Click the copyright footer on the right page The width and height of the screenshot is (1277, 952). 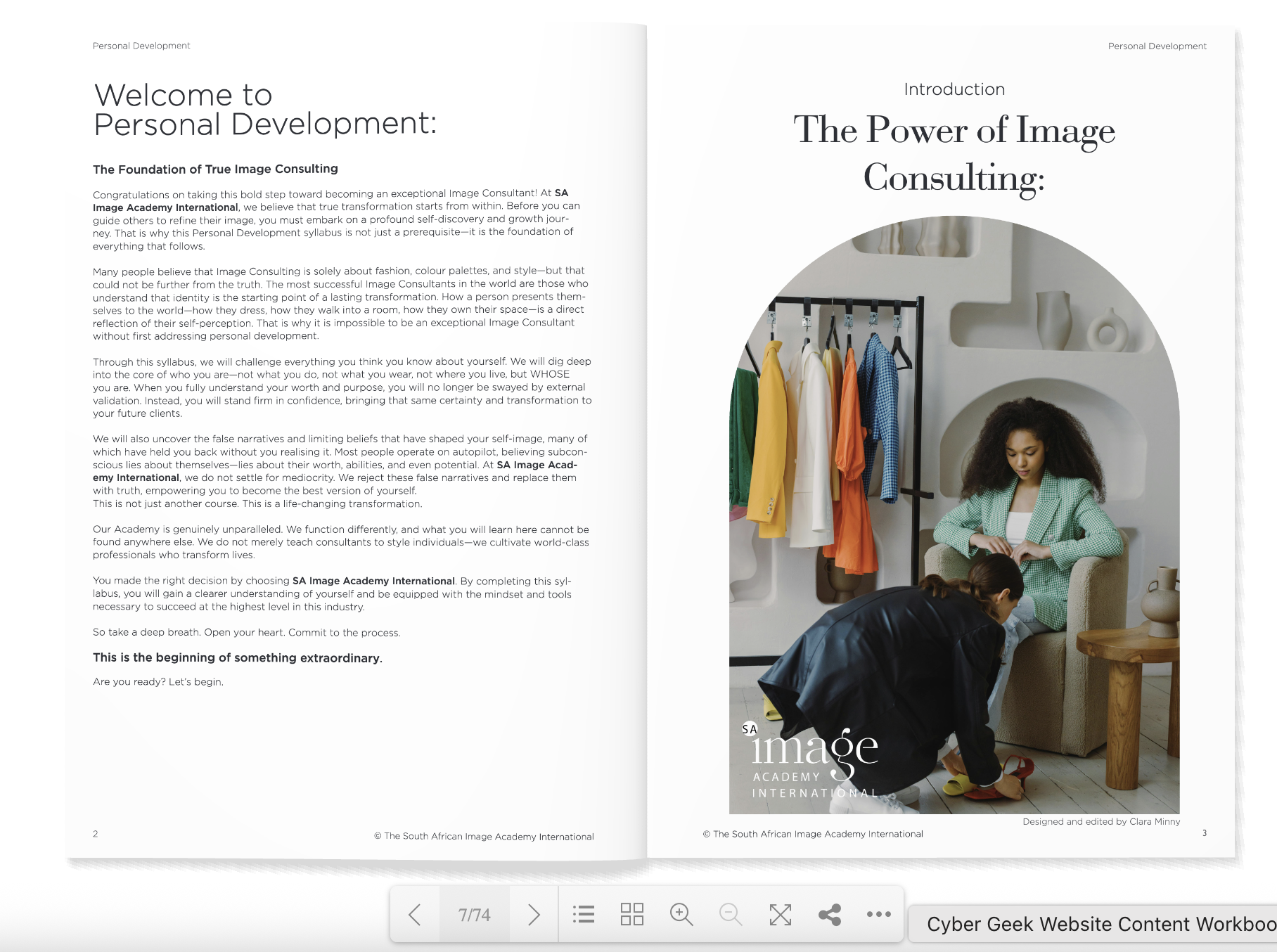tap(813, 834)
